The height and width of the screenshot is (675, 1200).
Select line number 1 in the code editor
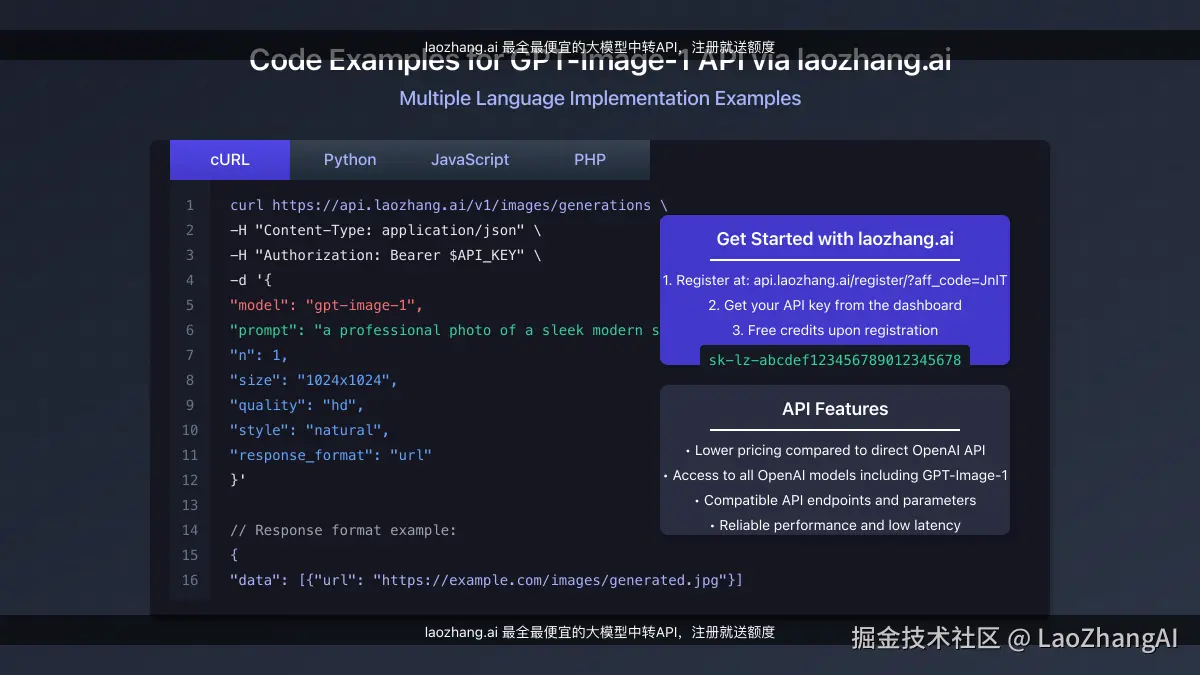coord(190,205)
